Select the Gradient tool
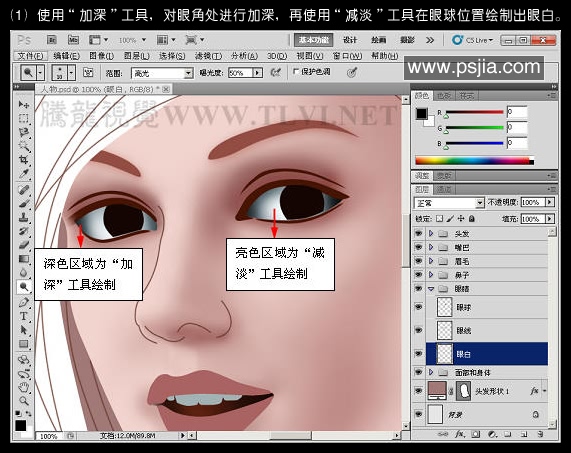 click(x=24, y=259)
